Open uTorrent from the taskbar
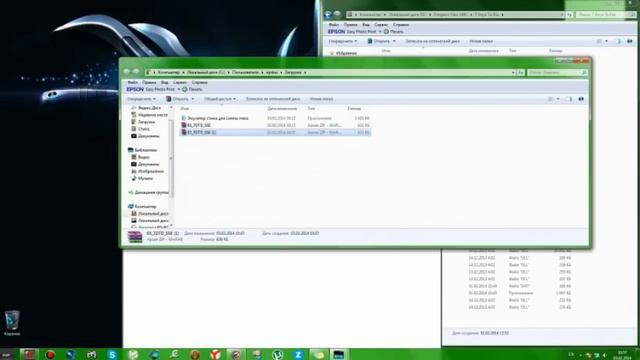Viewport: 640px width, 360px height. [278, 355]
